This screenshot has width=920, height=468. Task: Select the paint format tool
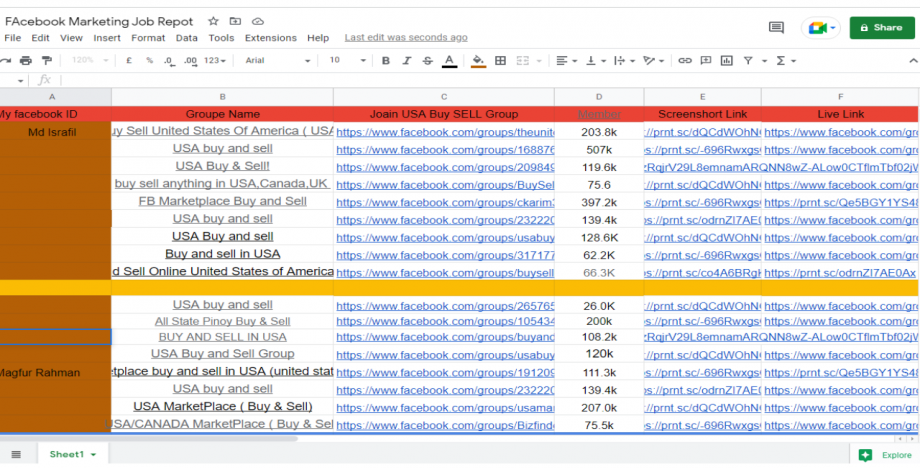click(47, 61)
